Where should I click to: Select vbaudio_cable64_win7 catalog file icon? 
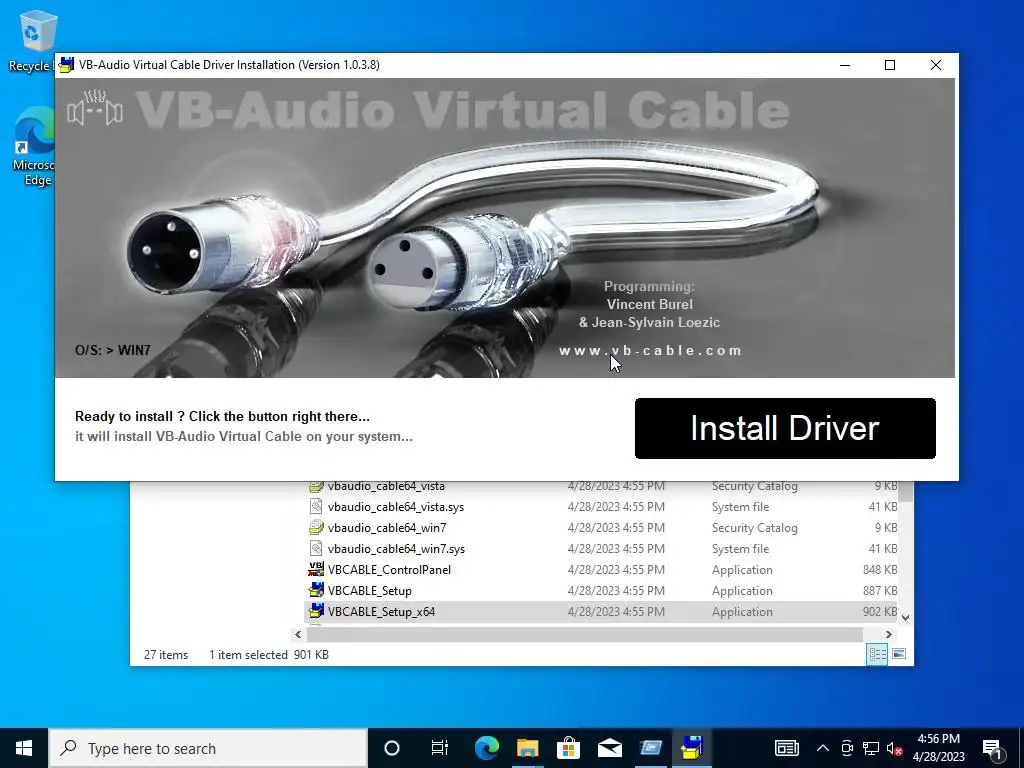316,528
